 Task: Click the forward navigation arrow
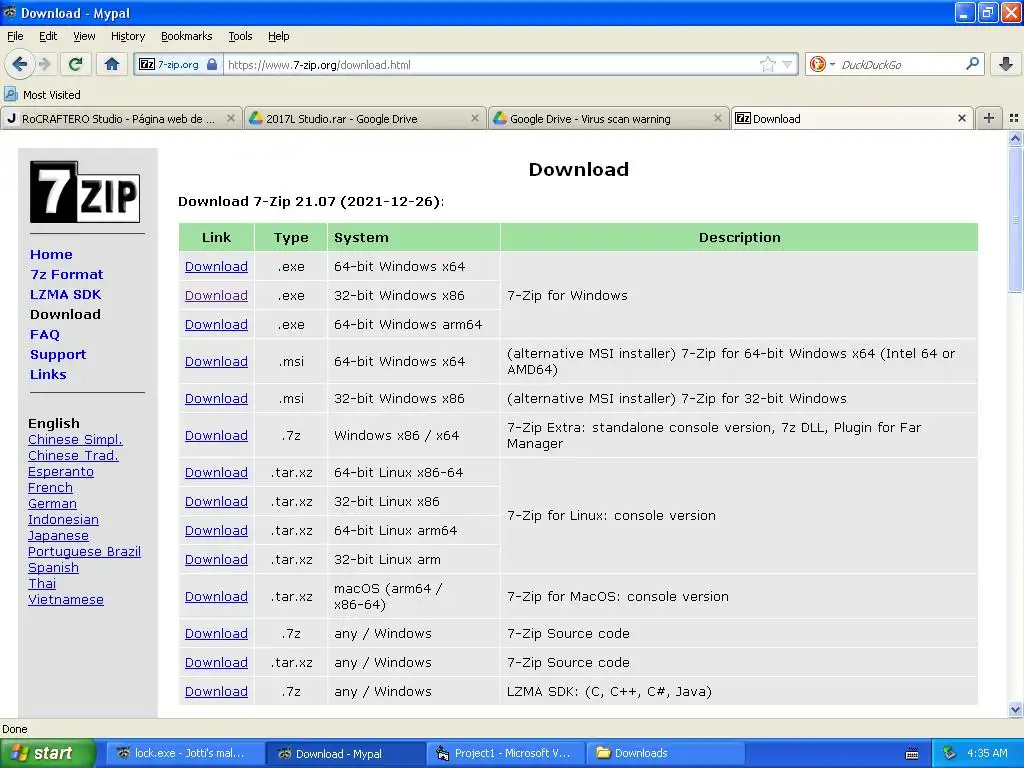click(45, 64)
